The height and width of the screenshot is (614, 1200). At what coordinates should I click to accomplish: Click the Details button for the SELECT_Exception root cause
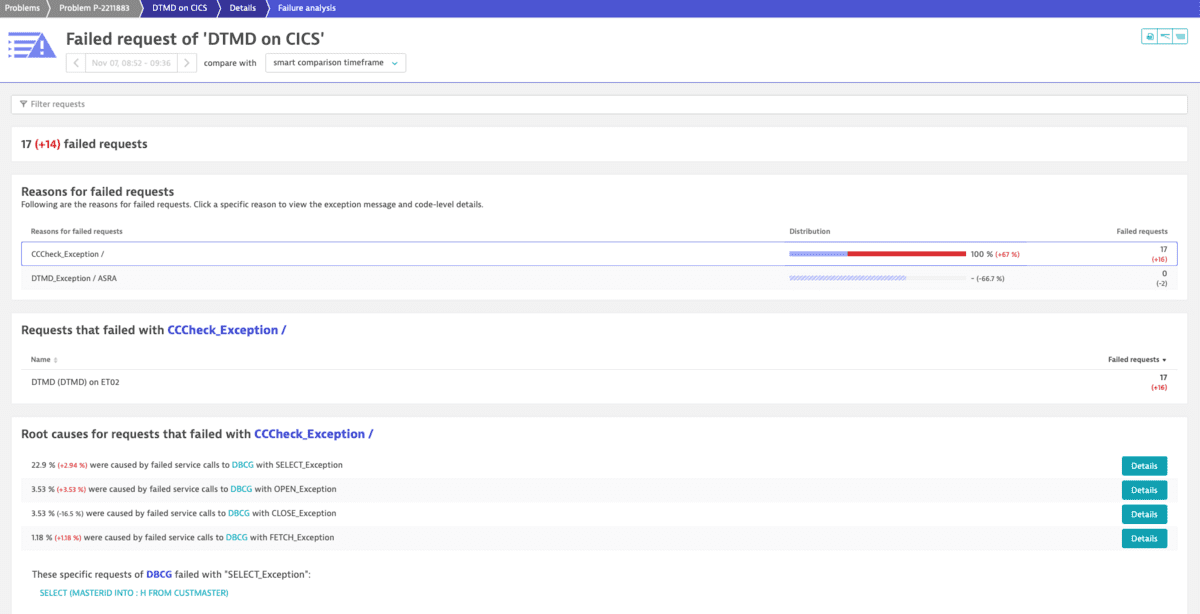pyautogui.click(x=1143, y=465)
